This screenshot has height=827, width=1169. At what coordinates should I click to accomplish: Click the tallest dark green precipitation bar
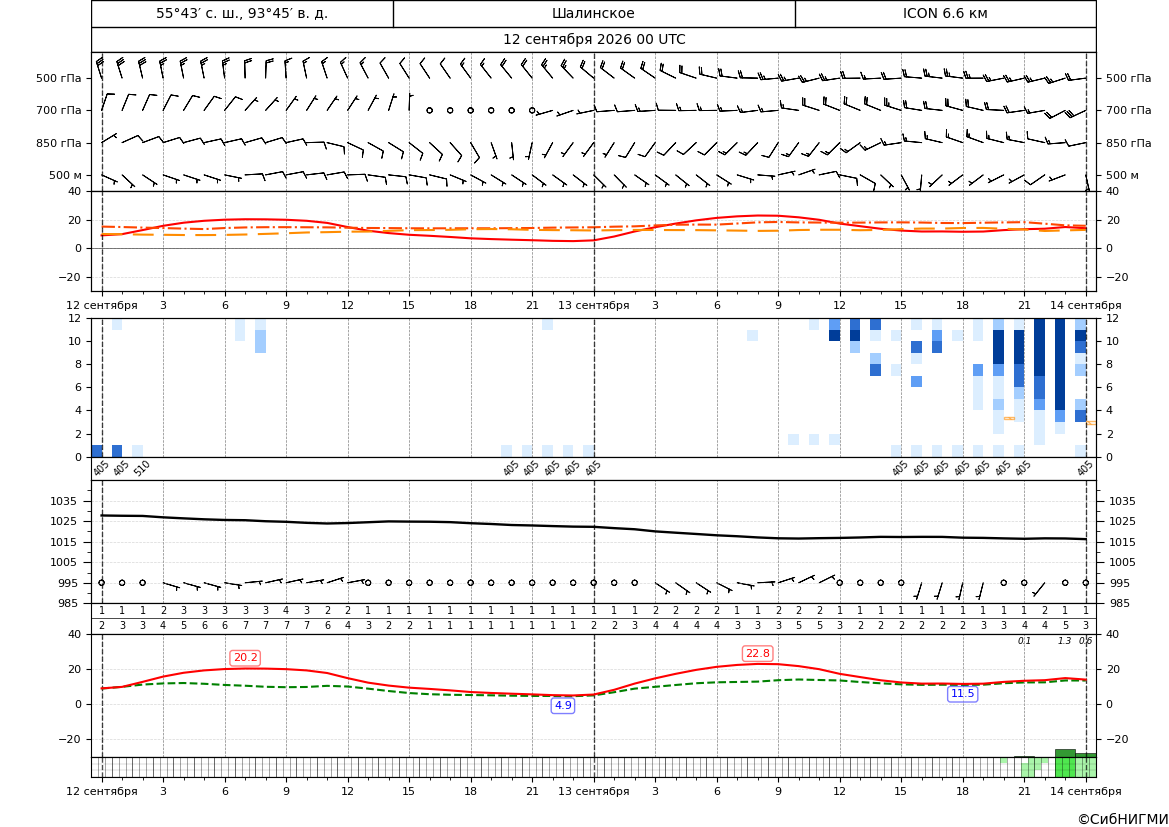1065,753
